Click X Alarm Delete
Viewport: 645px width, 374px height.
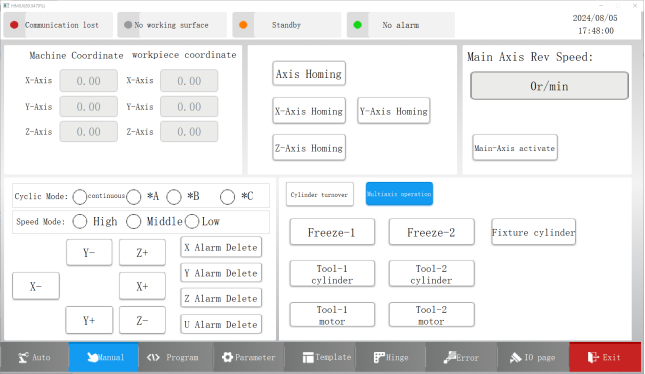point(221,247)
